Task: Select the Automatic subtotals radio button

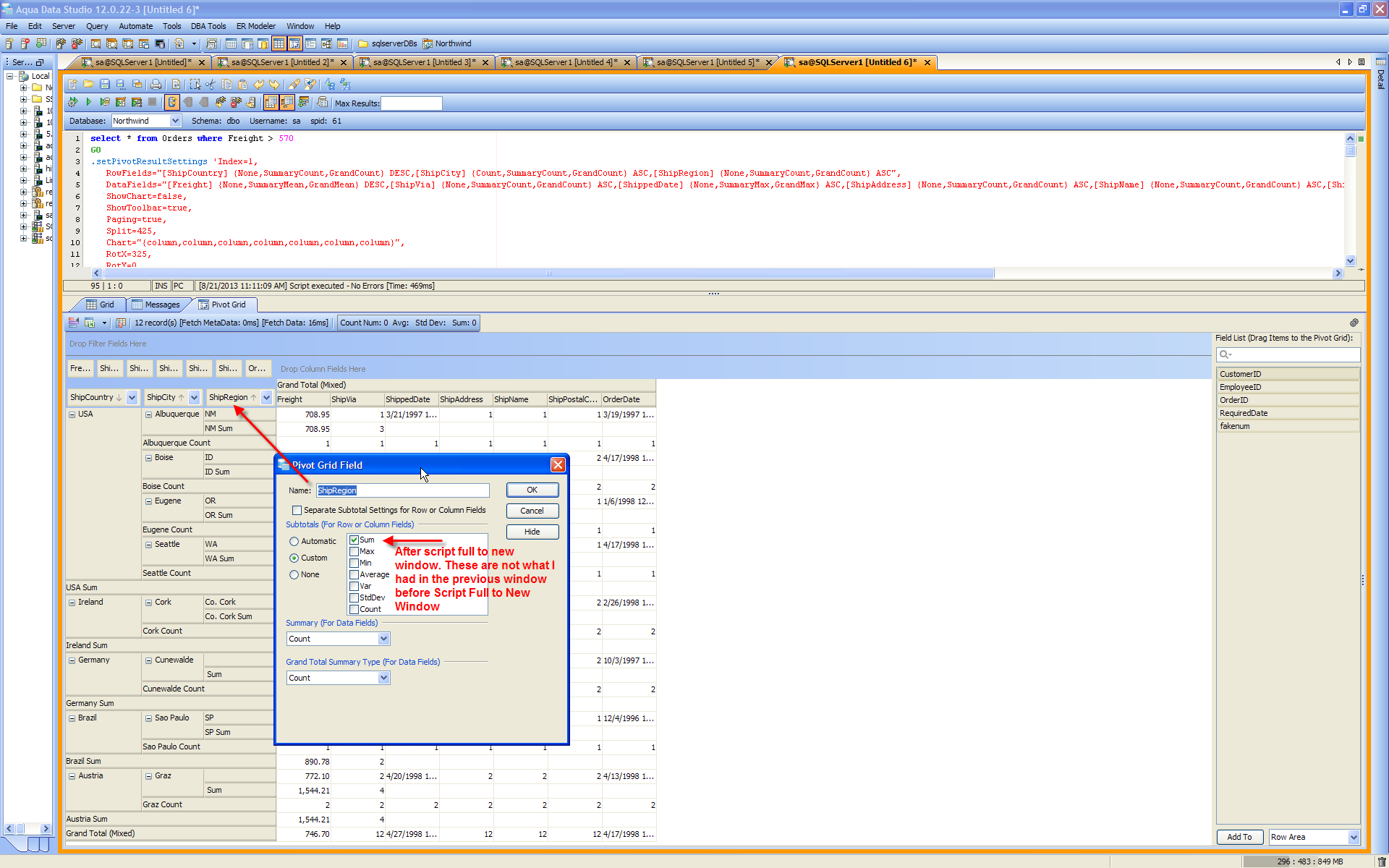Action: coord(294,541)
